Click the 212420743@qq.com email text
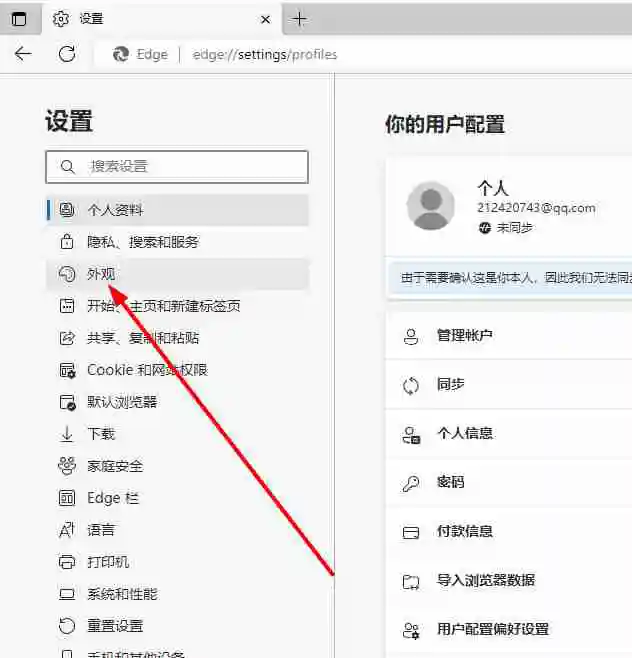This screenshot has width=632, height=658. coord(536,208)
